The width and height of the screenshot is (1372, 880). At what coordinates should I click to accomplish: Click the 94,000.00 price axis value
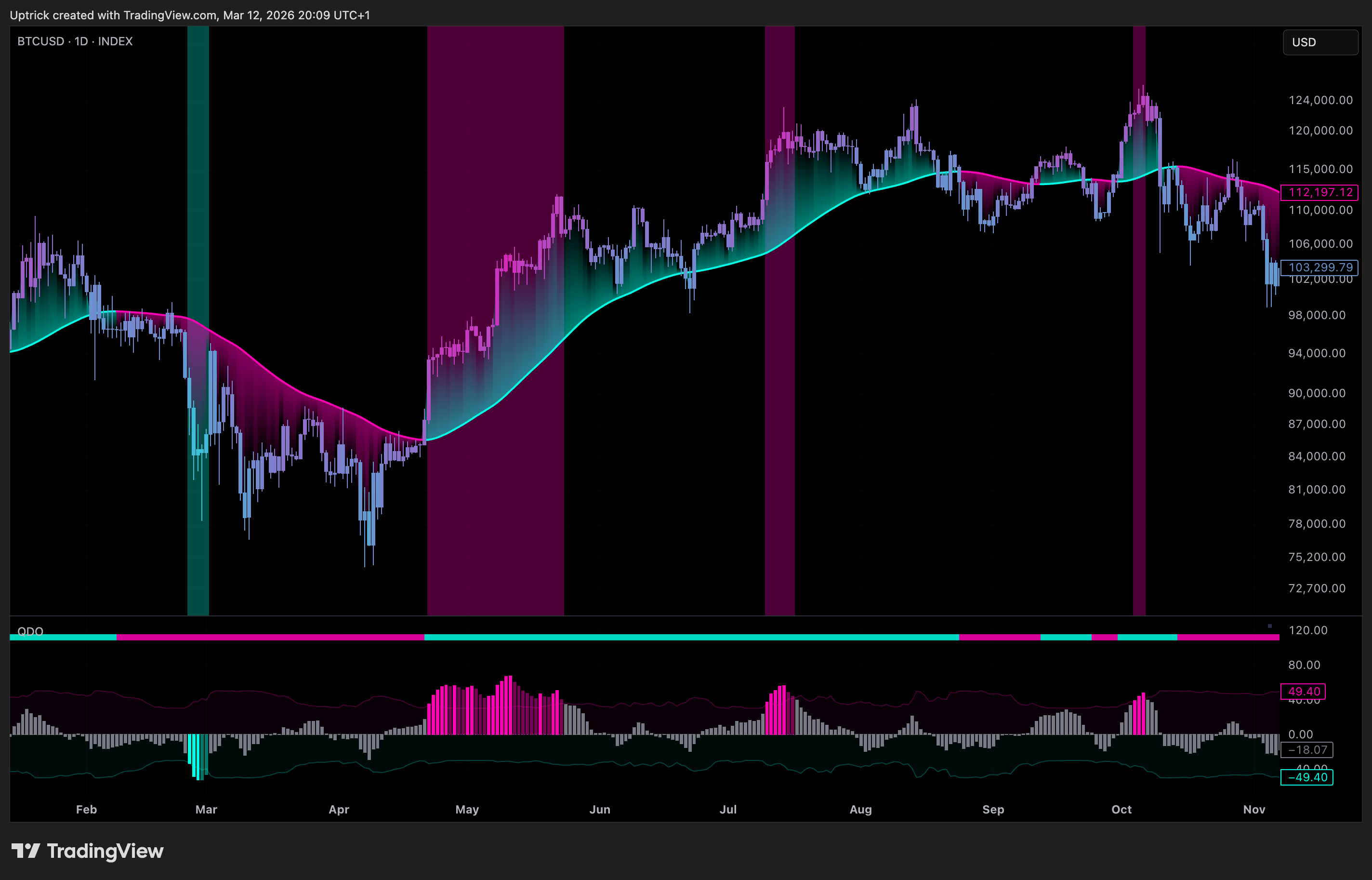click(1317, 353)
